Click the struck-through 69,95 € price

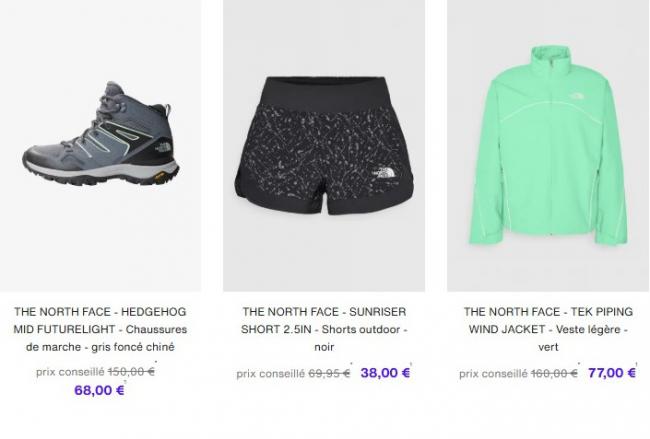point(329,374)
